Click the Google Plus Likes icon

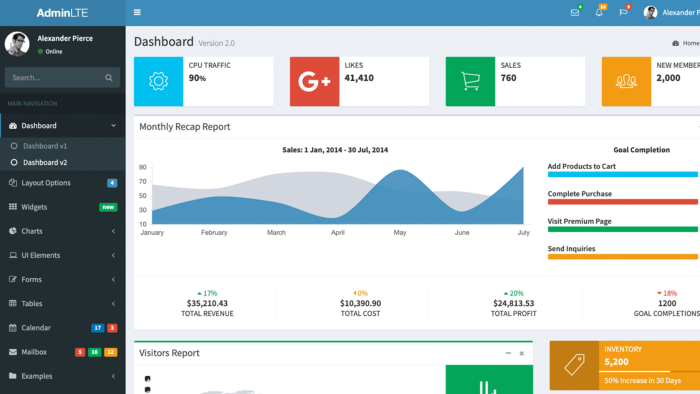[314, 81]
